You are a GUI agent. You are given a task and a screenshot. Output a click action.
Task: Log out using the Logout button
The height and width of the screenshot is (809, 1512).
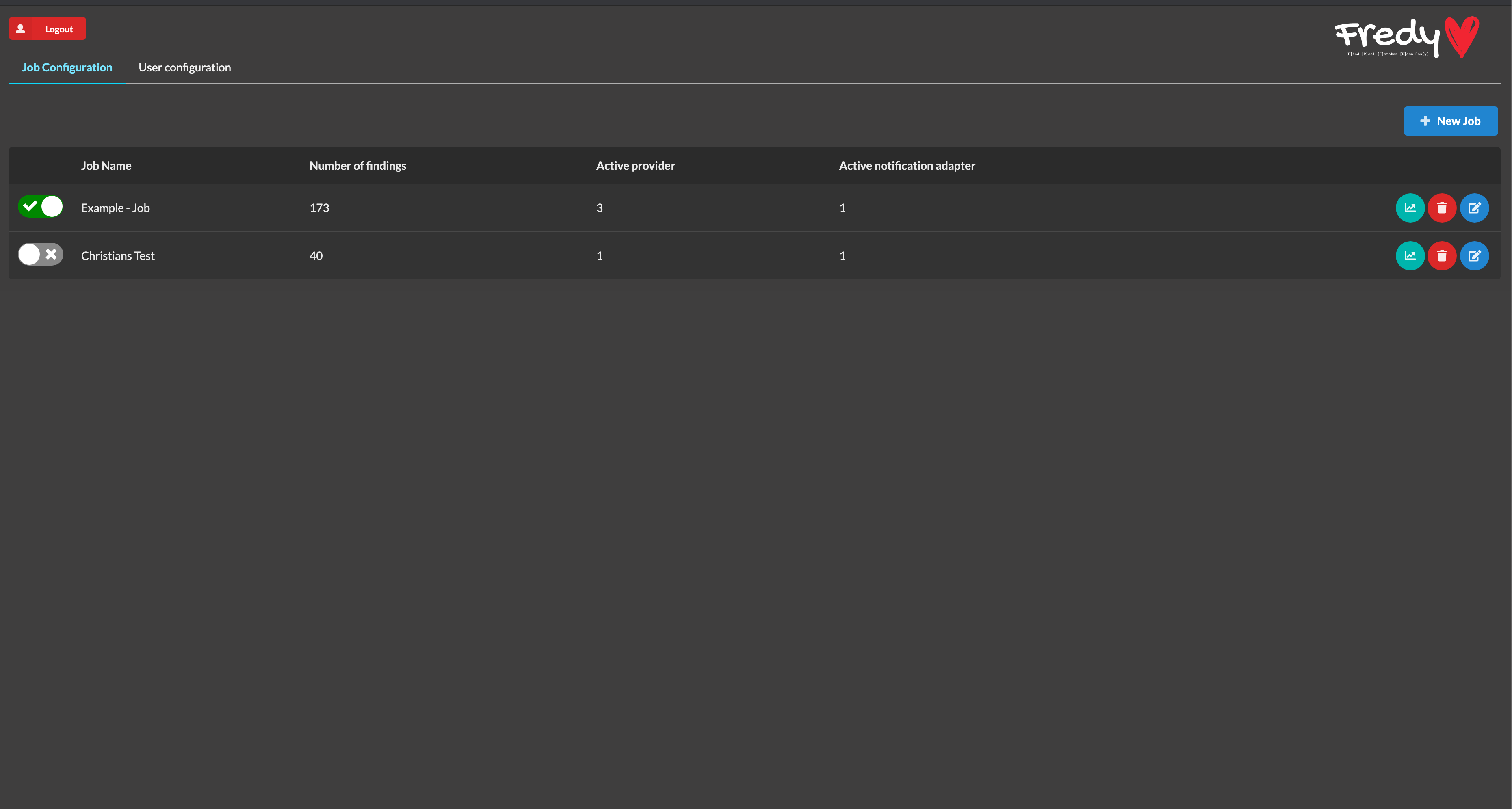click(48, 29)
